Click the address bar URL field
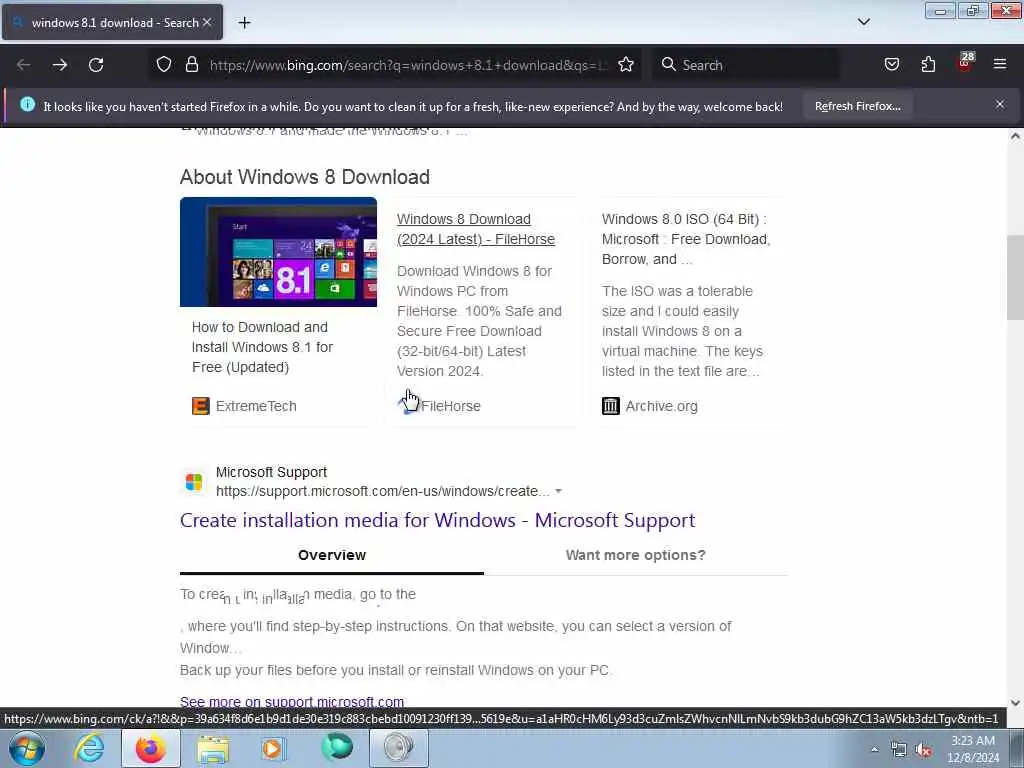Viewport: 1024px width, 768px height. coord(408,65)
